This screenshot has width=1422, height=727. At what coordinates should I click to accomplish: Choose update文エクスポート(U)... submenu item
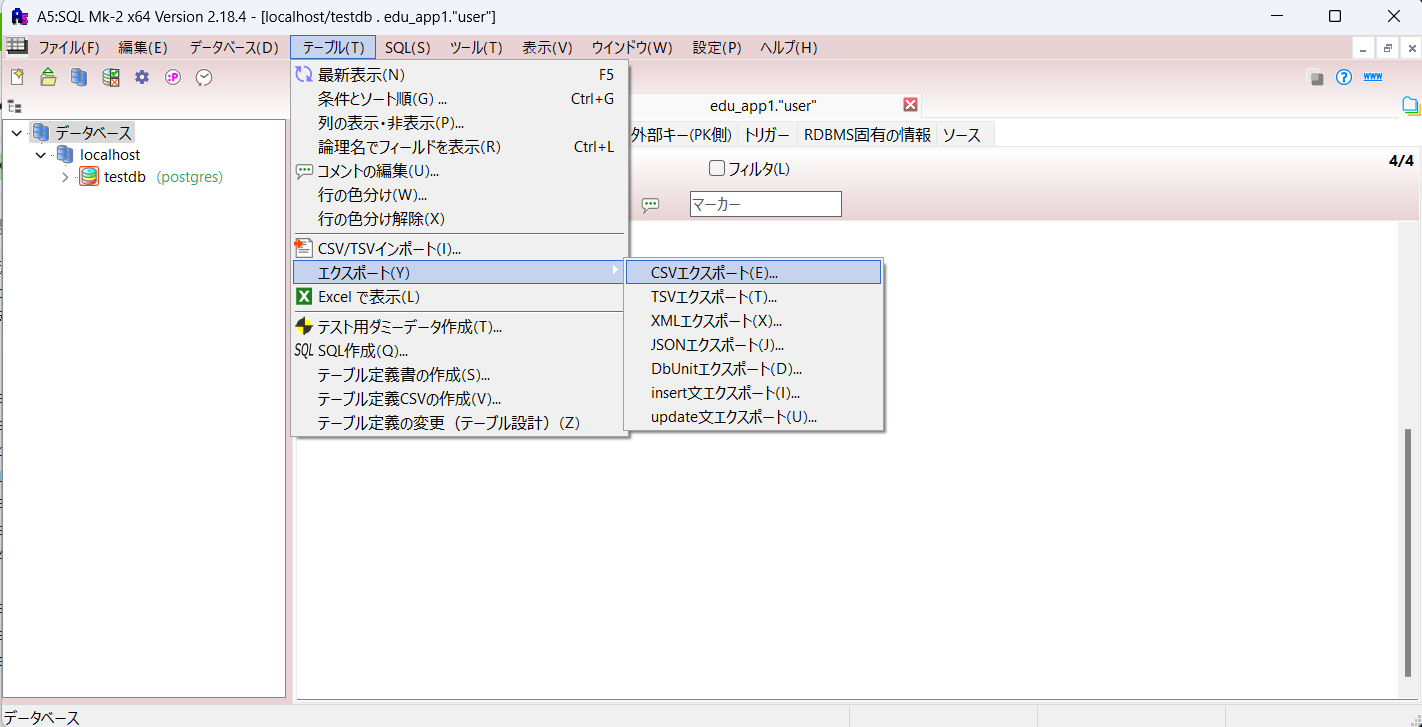point(753,416)
